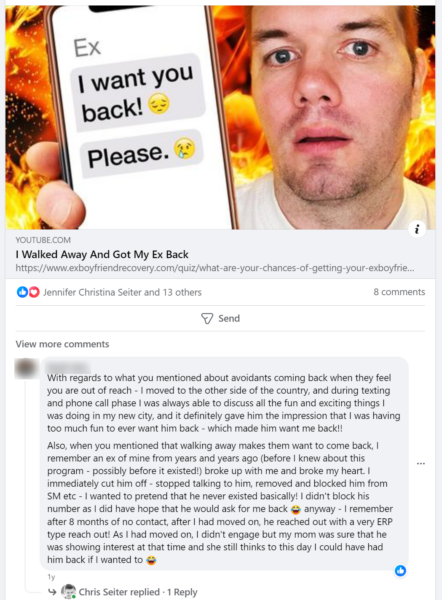Click the blurred commenter profile picture
The image size is (442, 600).
click(x=26, y=368)
